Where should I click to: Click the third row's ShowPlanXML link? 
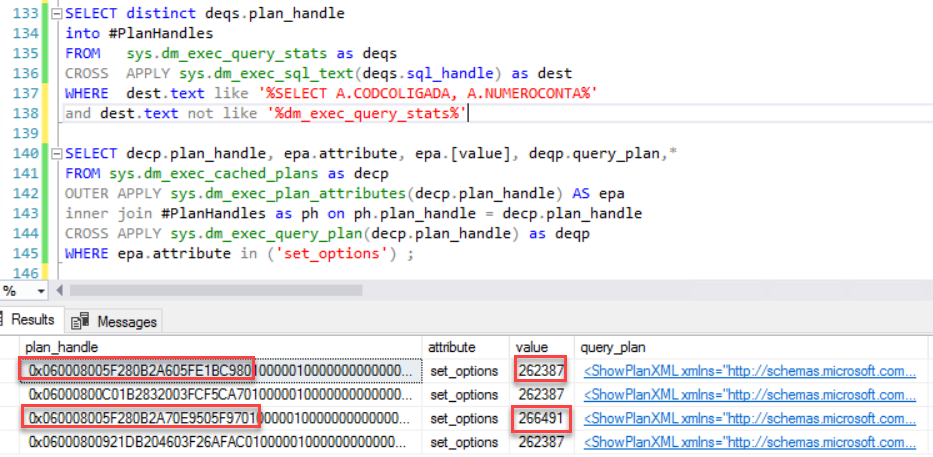click(x=749, y=418)
